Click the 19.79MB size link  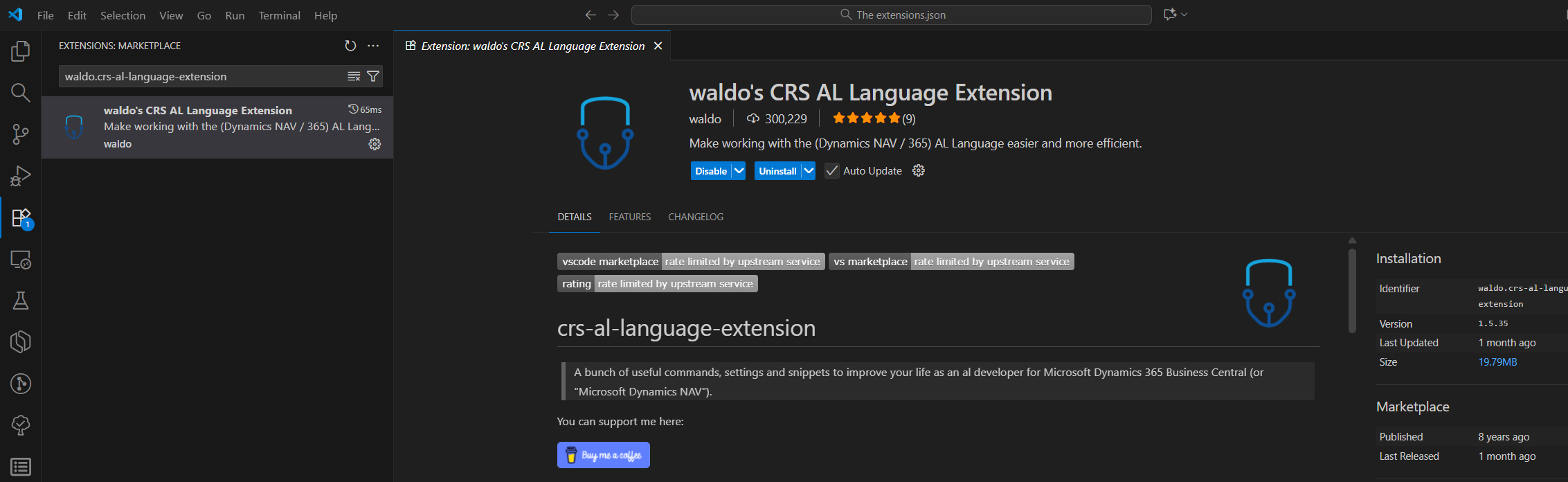1497,362
